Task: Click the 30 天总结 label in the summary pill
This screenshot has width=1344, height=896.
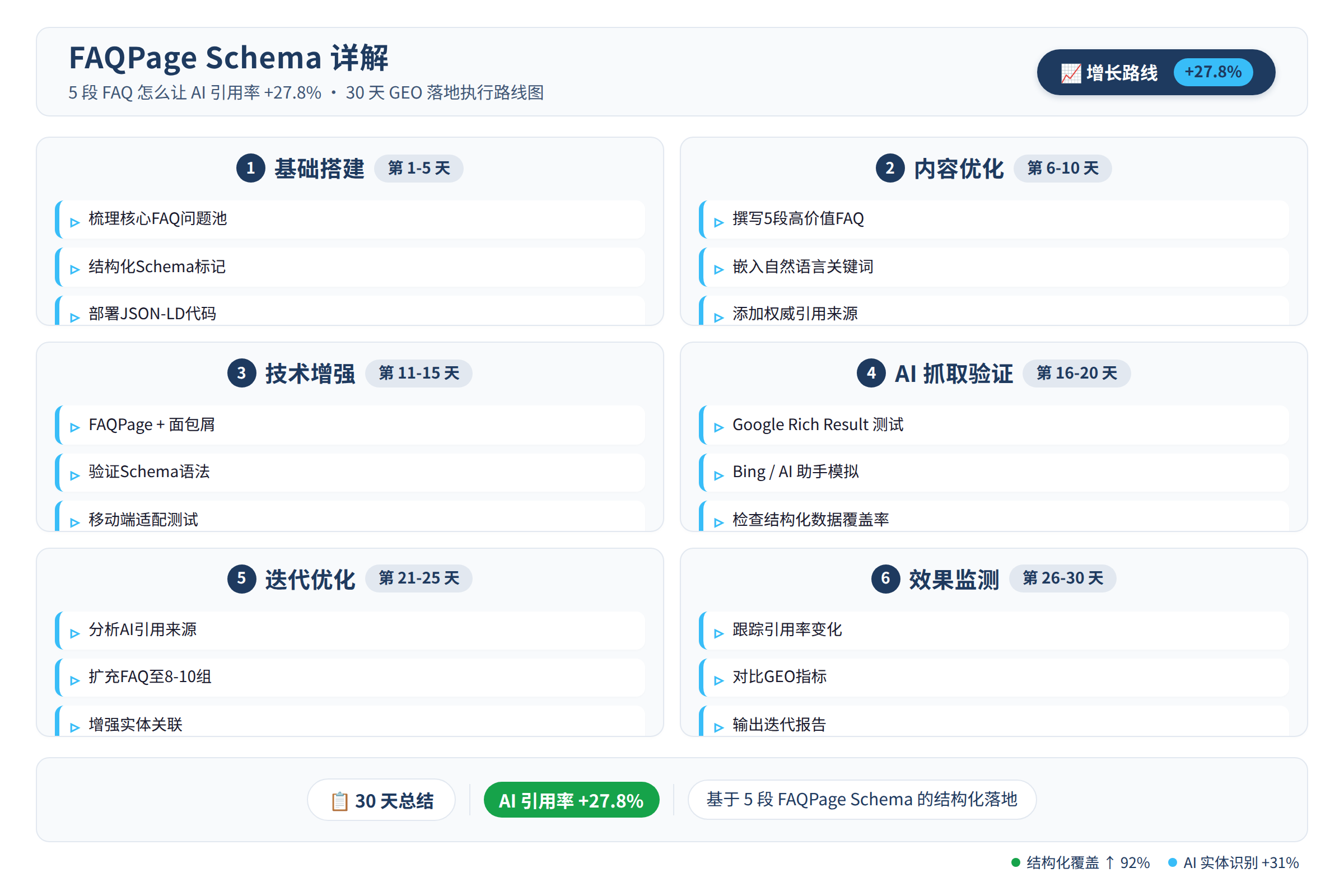Action: (394, 801)
